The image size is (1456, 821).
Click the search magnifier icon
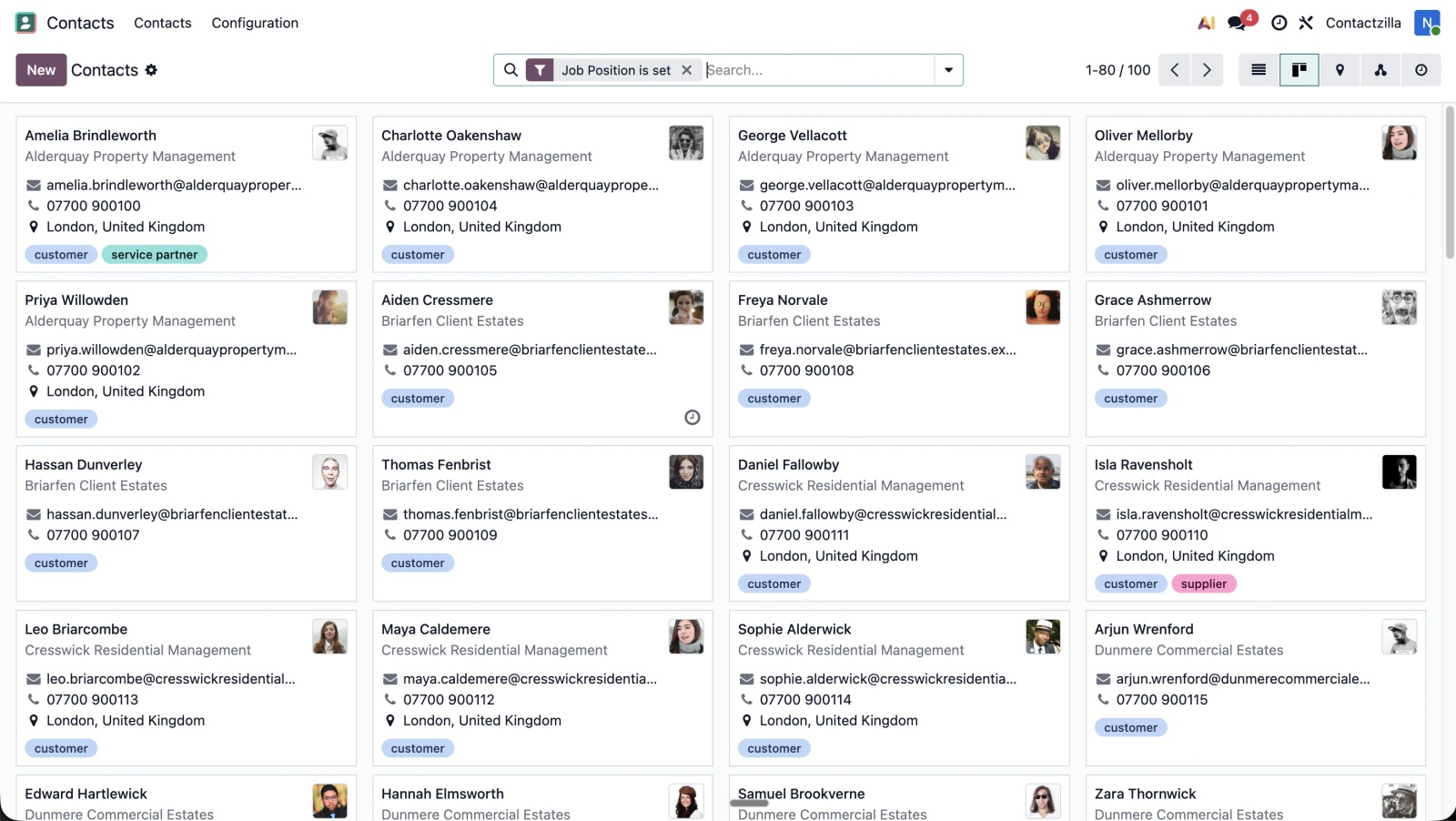(511, 70)
